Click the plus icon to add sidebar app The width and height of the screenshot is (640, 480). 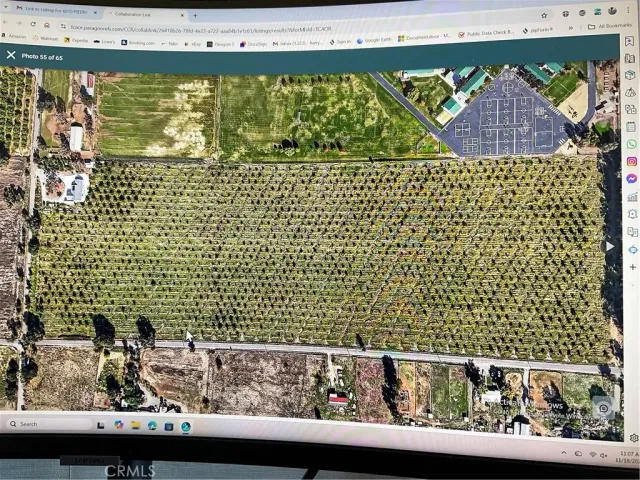pos(632,267)
